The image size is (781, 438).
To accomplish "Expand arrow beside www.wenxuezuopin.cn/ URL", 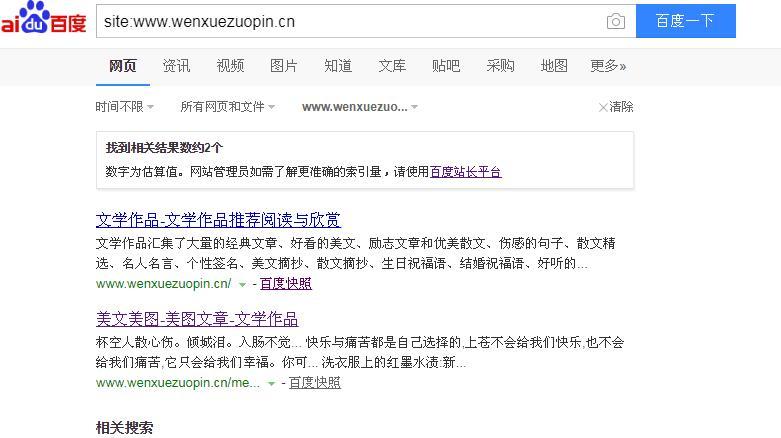I will (x=242, y=285).
